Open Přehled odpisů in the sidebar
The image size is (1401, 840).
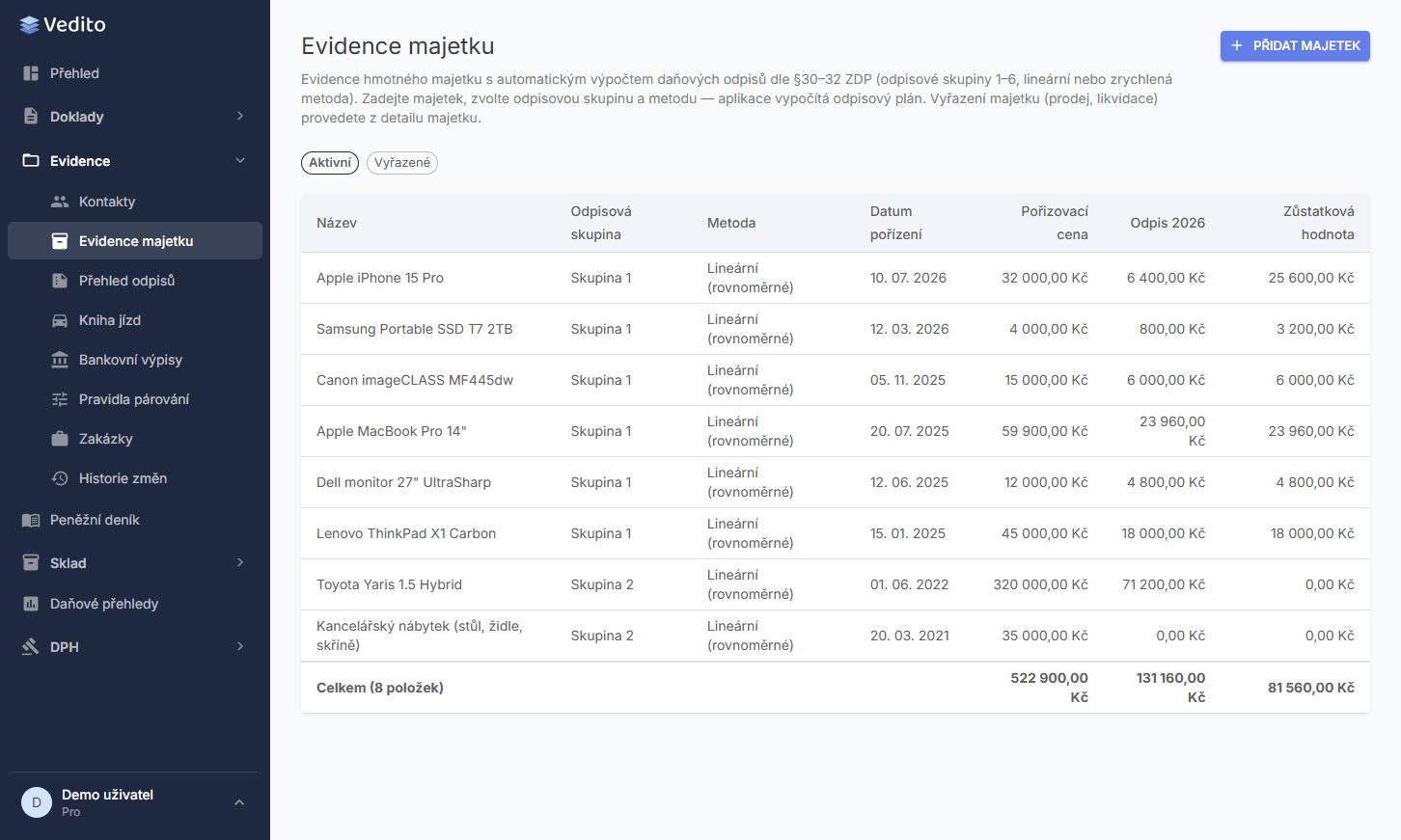click(135, 281)
